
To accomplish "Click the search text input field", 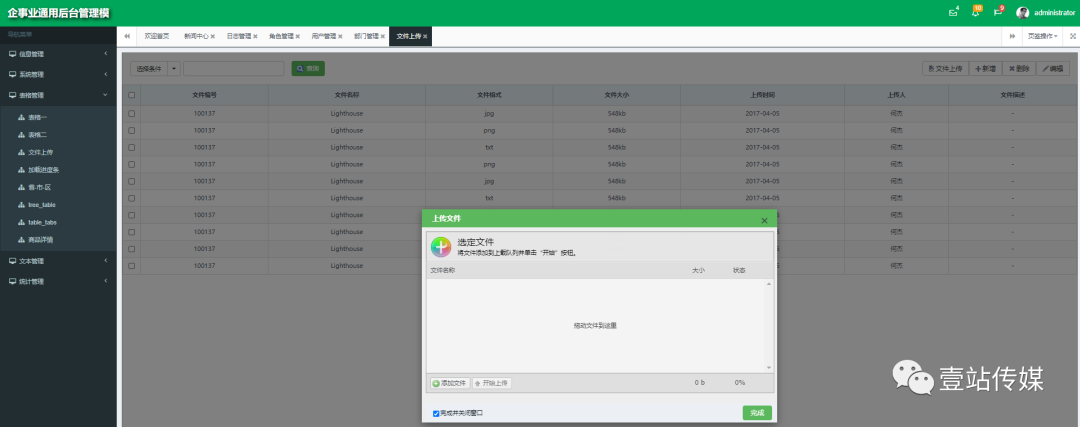I will (233, 68).
